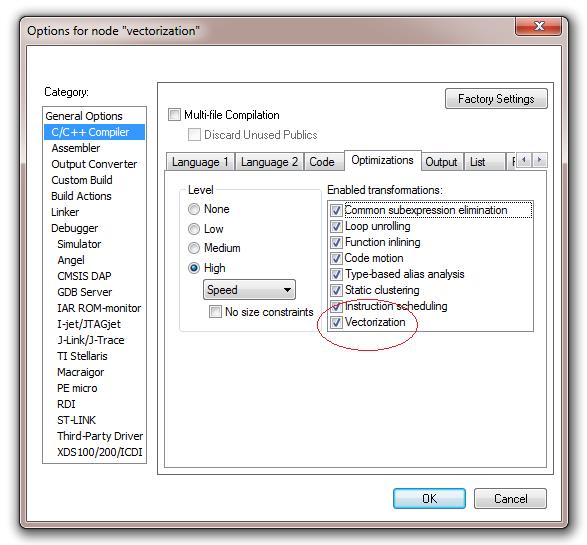The width and height of the screenshot is (587, 545).
Task: Cancel the options dialog
Action: click(510, 499)
